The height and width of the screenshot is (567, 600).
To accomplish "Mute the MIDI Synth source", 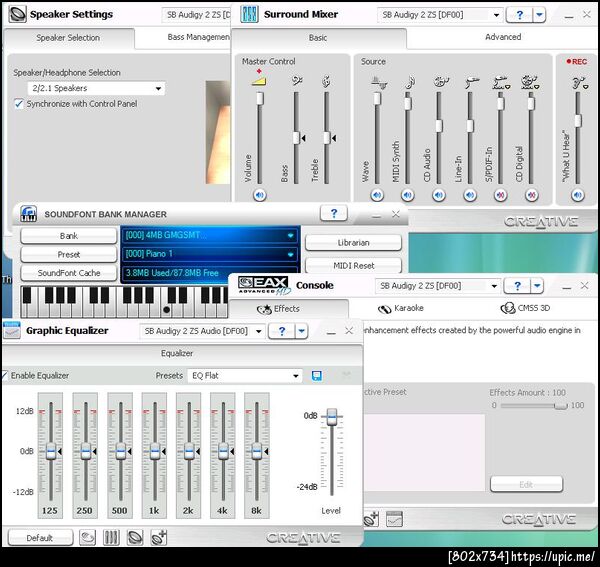I will (408, 195).
